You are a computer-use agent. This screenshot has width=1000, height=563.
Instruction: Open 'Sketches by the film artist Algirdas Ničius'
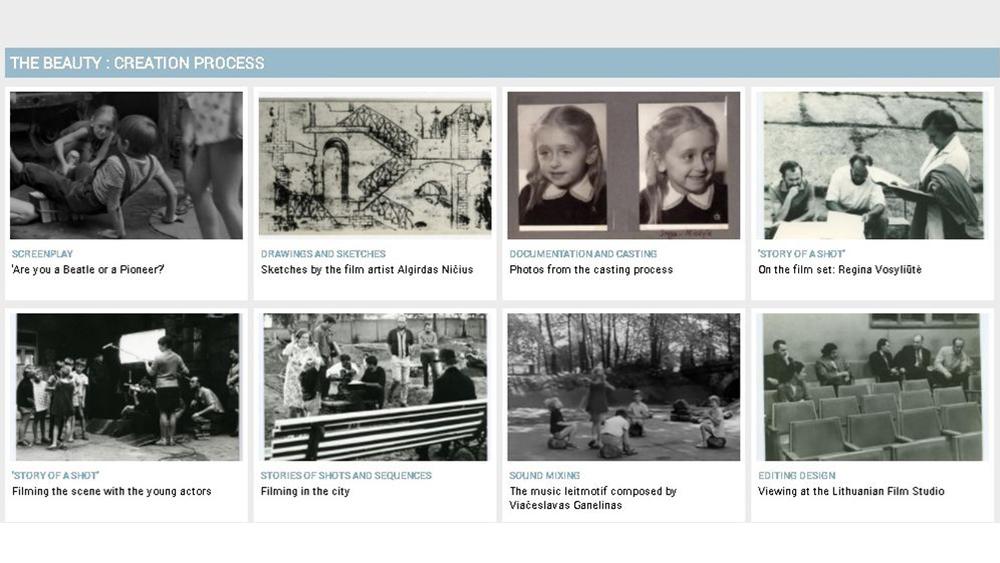[367, 269]
